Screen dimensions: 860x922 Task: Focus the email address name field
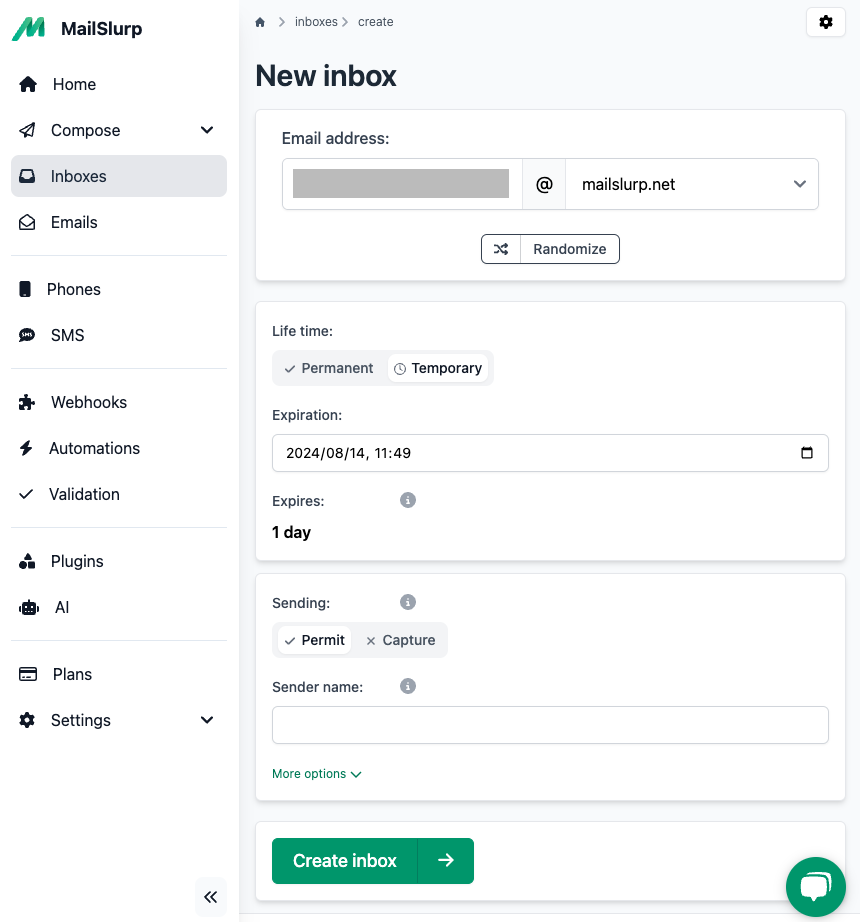coord(402,184)
